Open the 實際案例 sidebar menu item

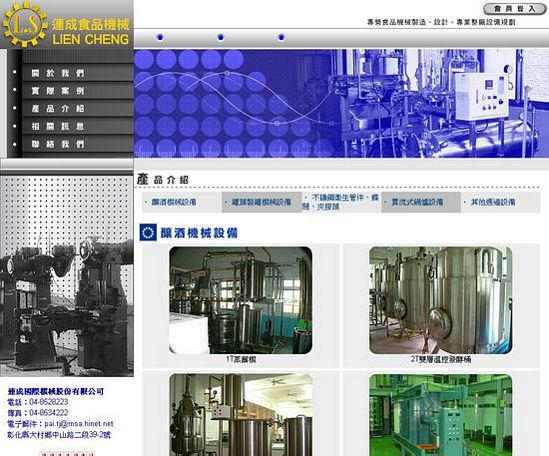click(x=58, y=91)
